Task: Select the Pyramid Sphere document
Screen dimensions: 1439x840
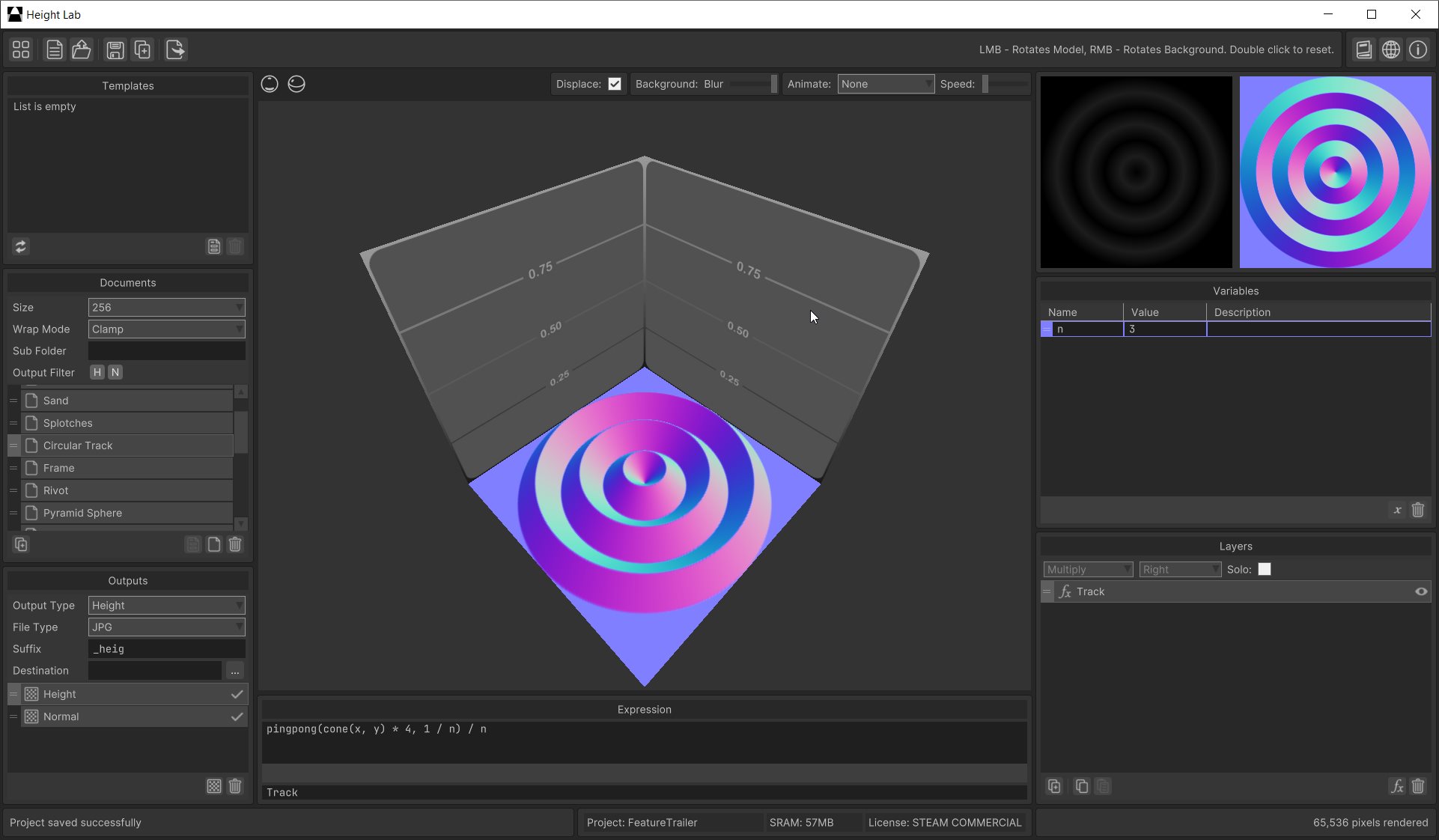Action: [x=82, y=513]
